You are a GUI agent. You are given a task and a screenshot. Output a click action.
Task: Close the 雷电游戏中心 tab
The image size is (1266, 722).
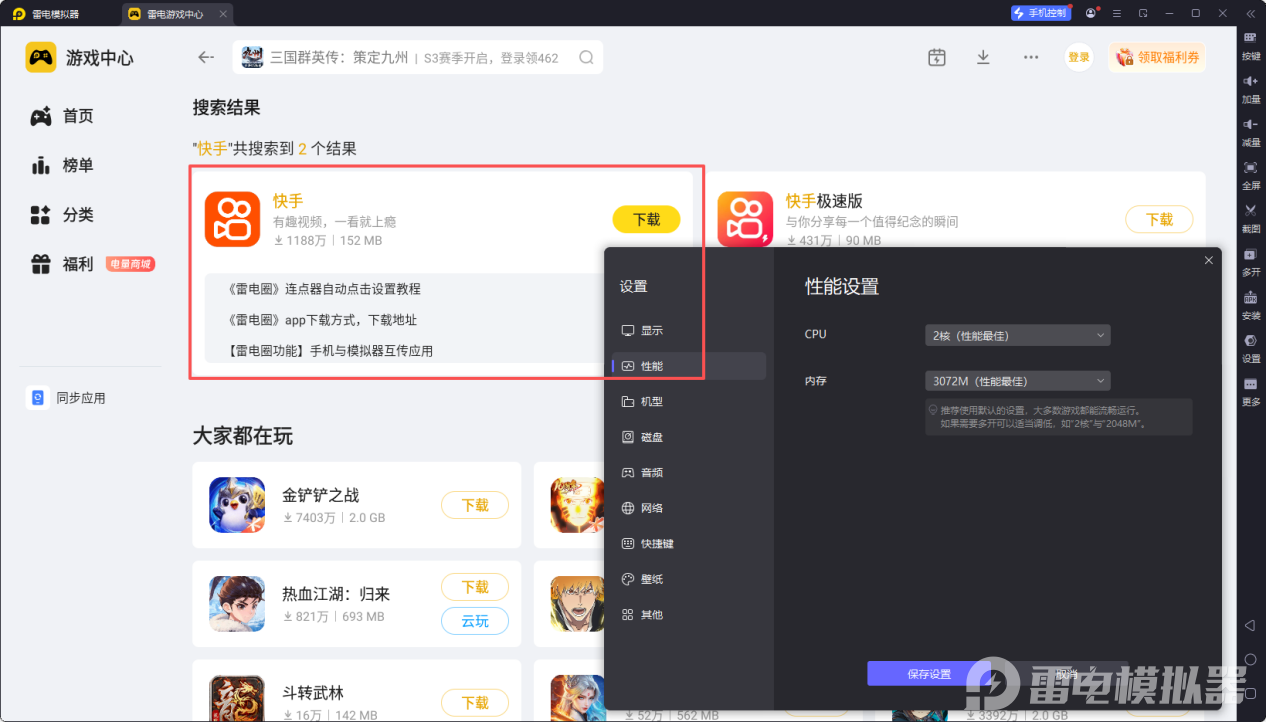(x=222, y=14)
